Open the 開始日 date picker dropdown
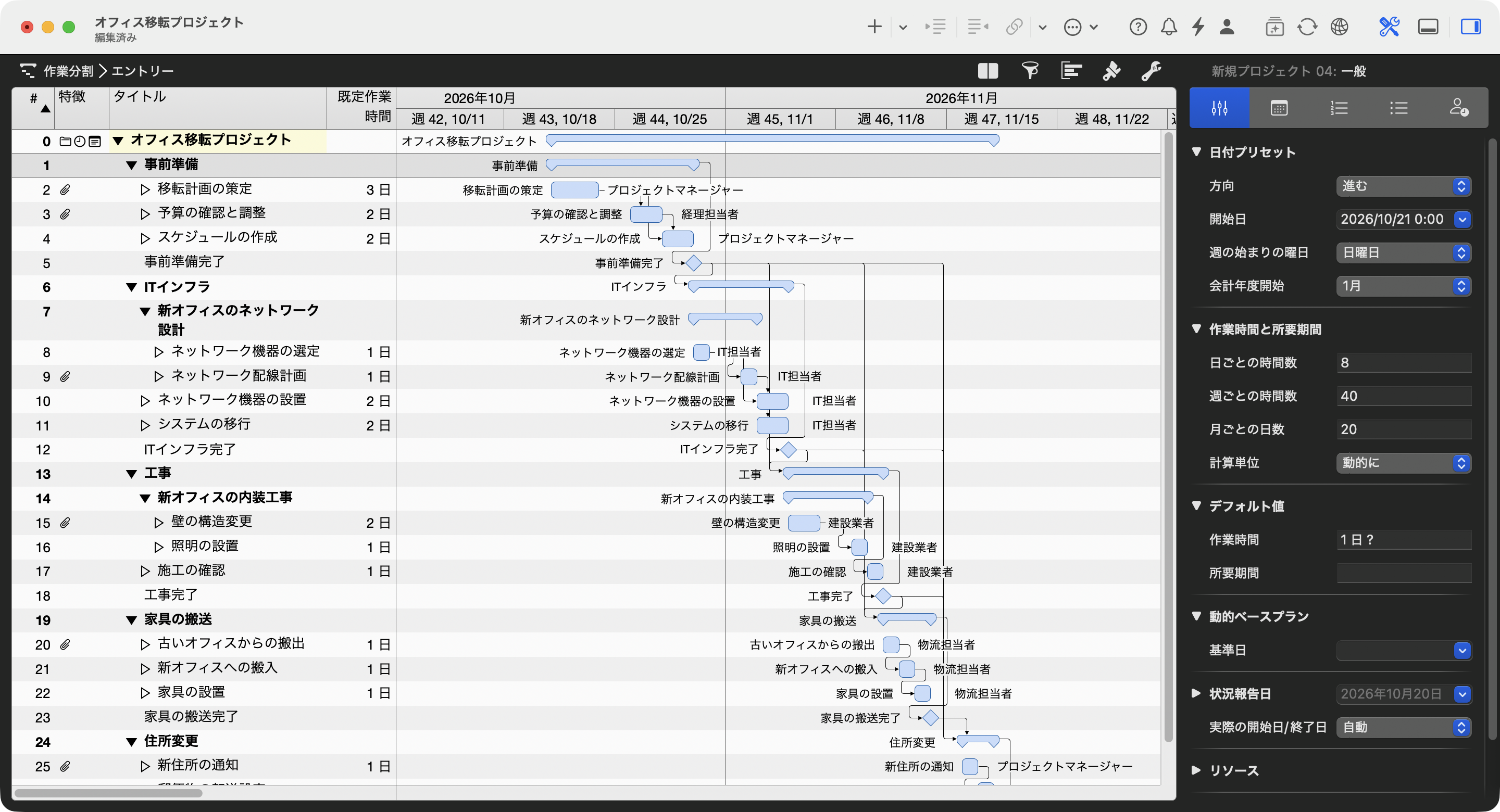 [1462, 220]
